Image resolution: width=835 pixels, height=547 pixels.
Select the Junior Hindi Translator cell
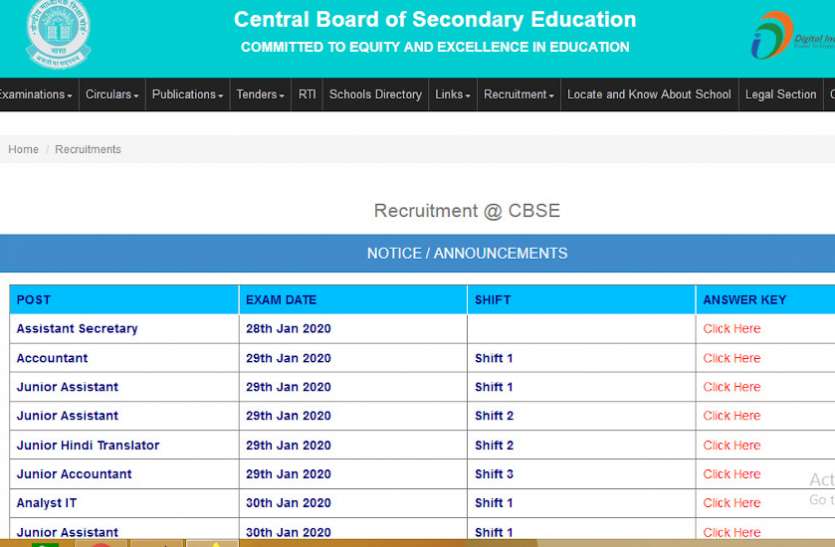click(124, 445)
